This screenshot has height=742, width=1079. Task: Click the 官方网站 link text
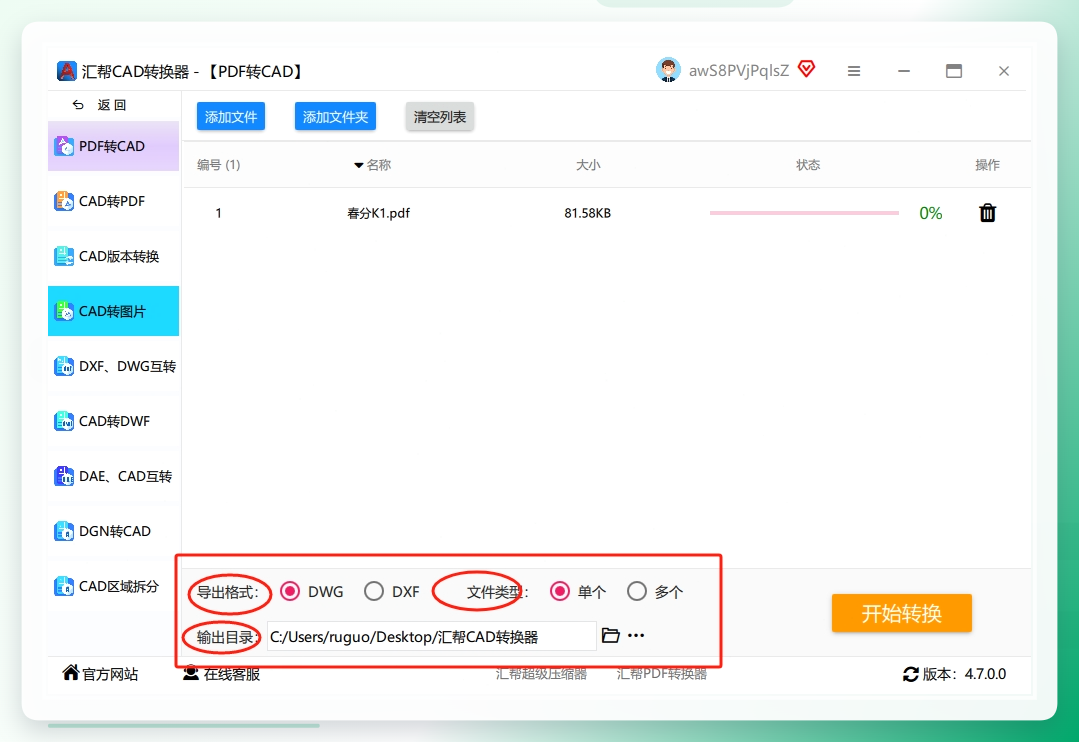click(x=110, y=674)
